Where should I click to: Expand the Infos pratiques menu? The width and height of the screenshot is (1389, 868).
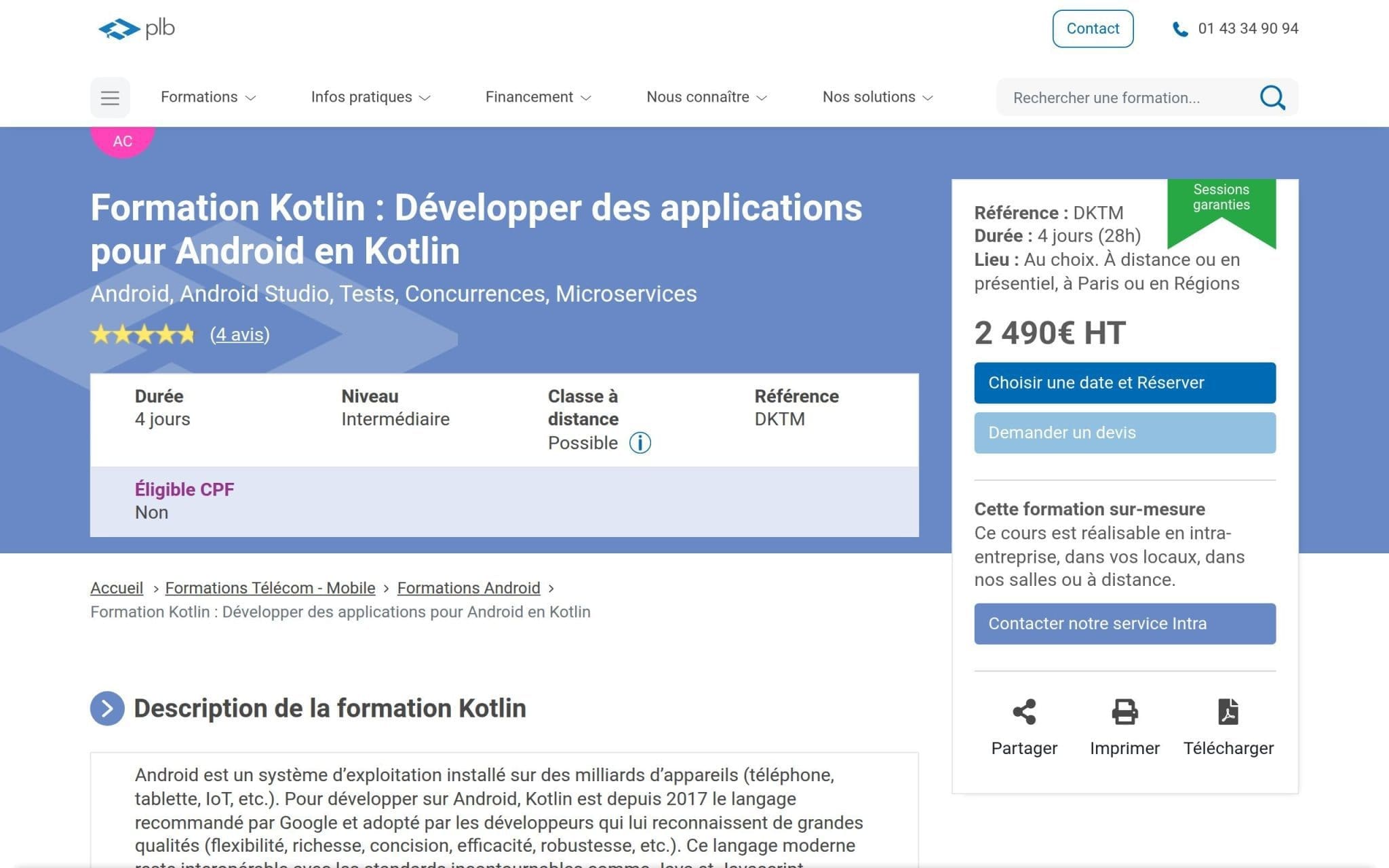pos(370,97)
